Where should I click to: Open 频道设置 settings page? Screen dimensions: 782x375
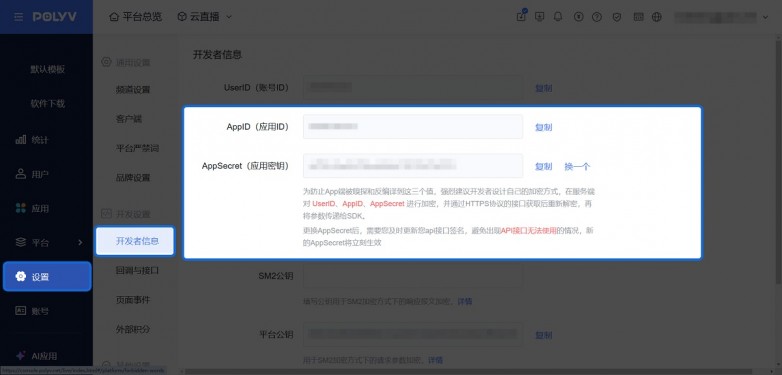click(133, 90)
